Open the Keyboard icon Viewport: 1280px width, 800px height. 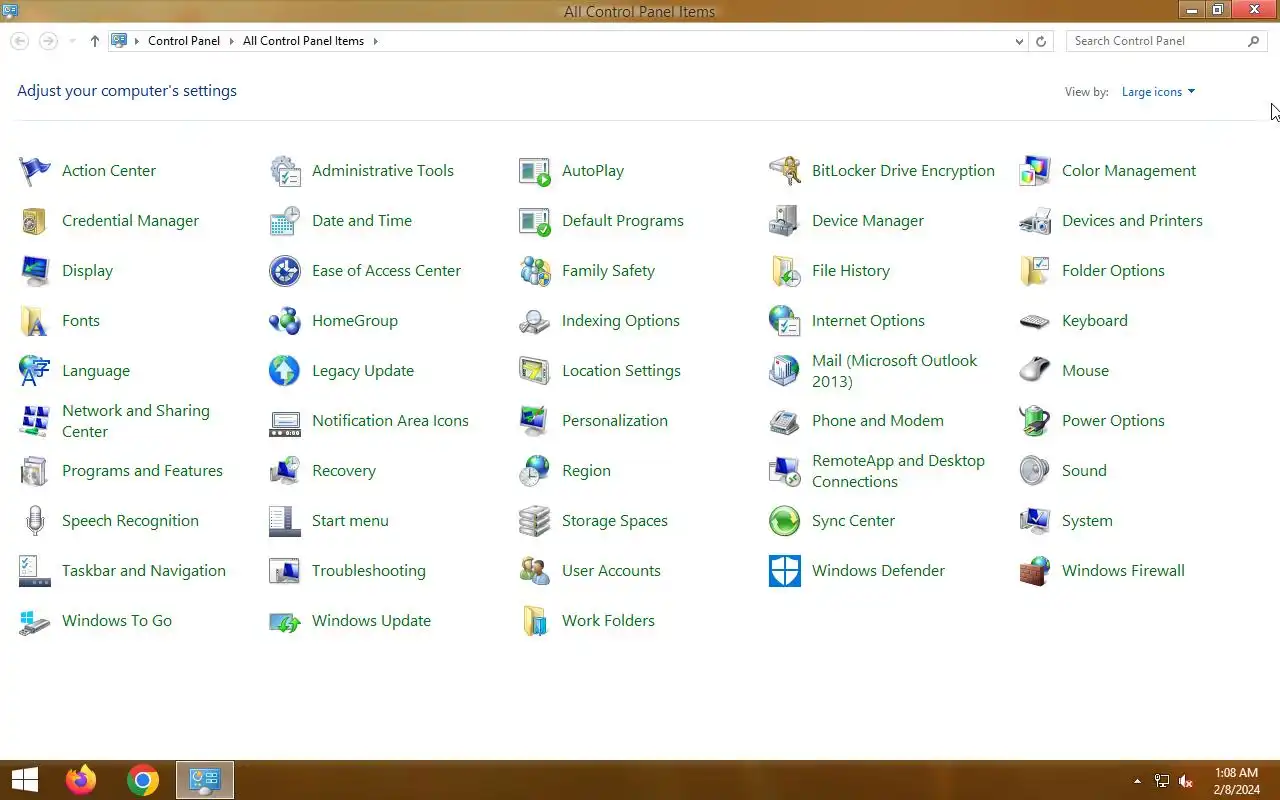point(1035,321)
